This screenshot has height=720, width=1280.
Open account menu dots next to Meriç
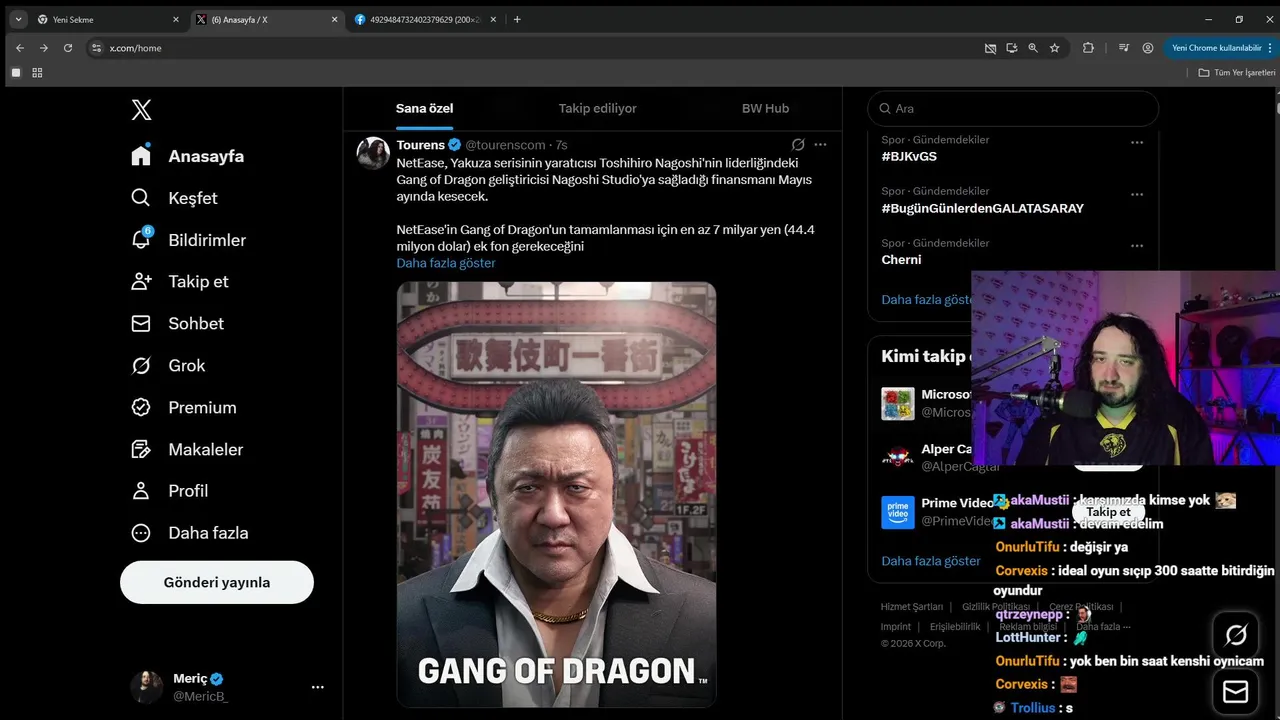tap(318, 687)
